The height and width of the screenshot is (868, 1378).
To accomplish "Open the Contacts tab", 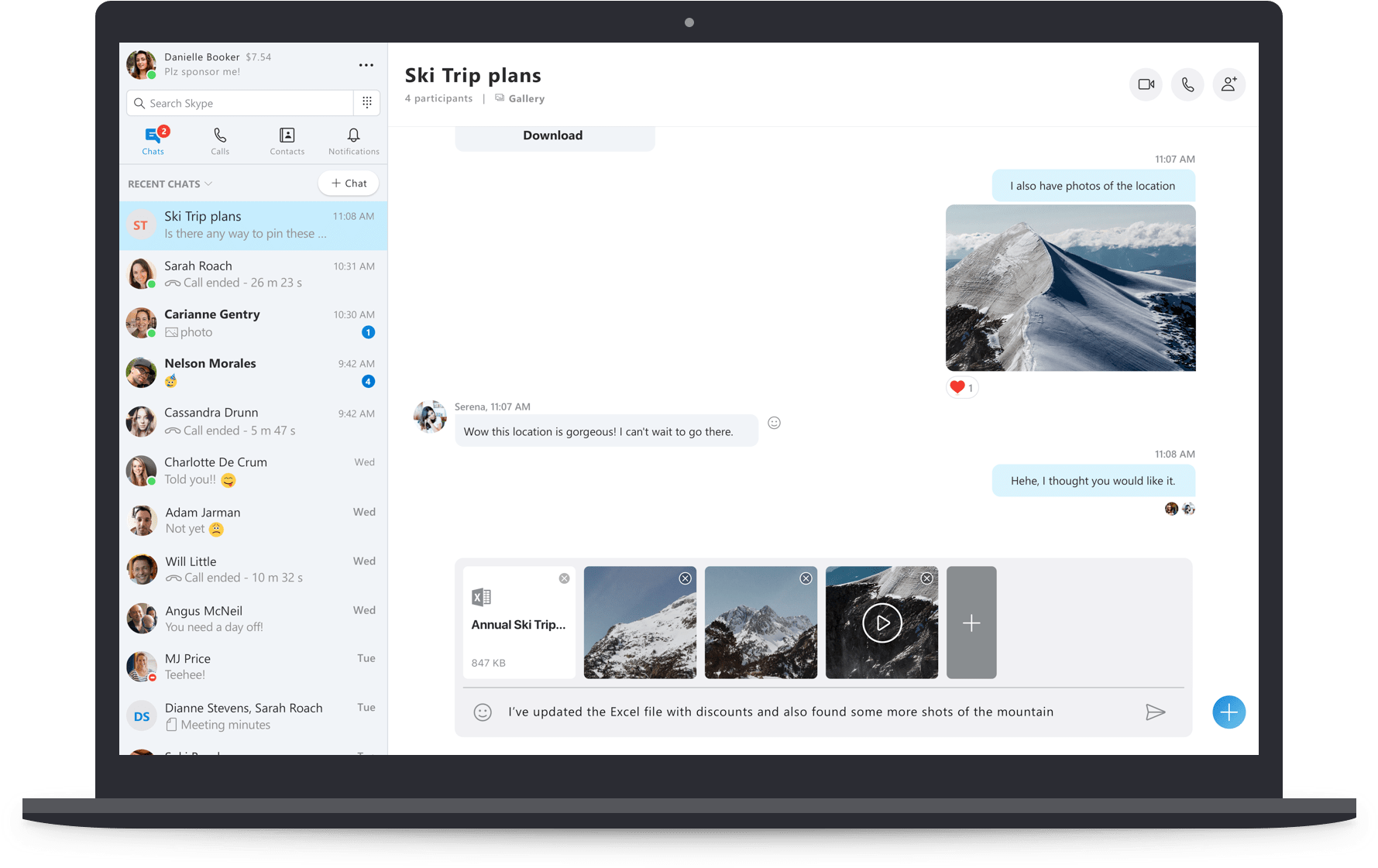I will pyautogui.click(x=287, y=141).
